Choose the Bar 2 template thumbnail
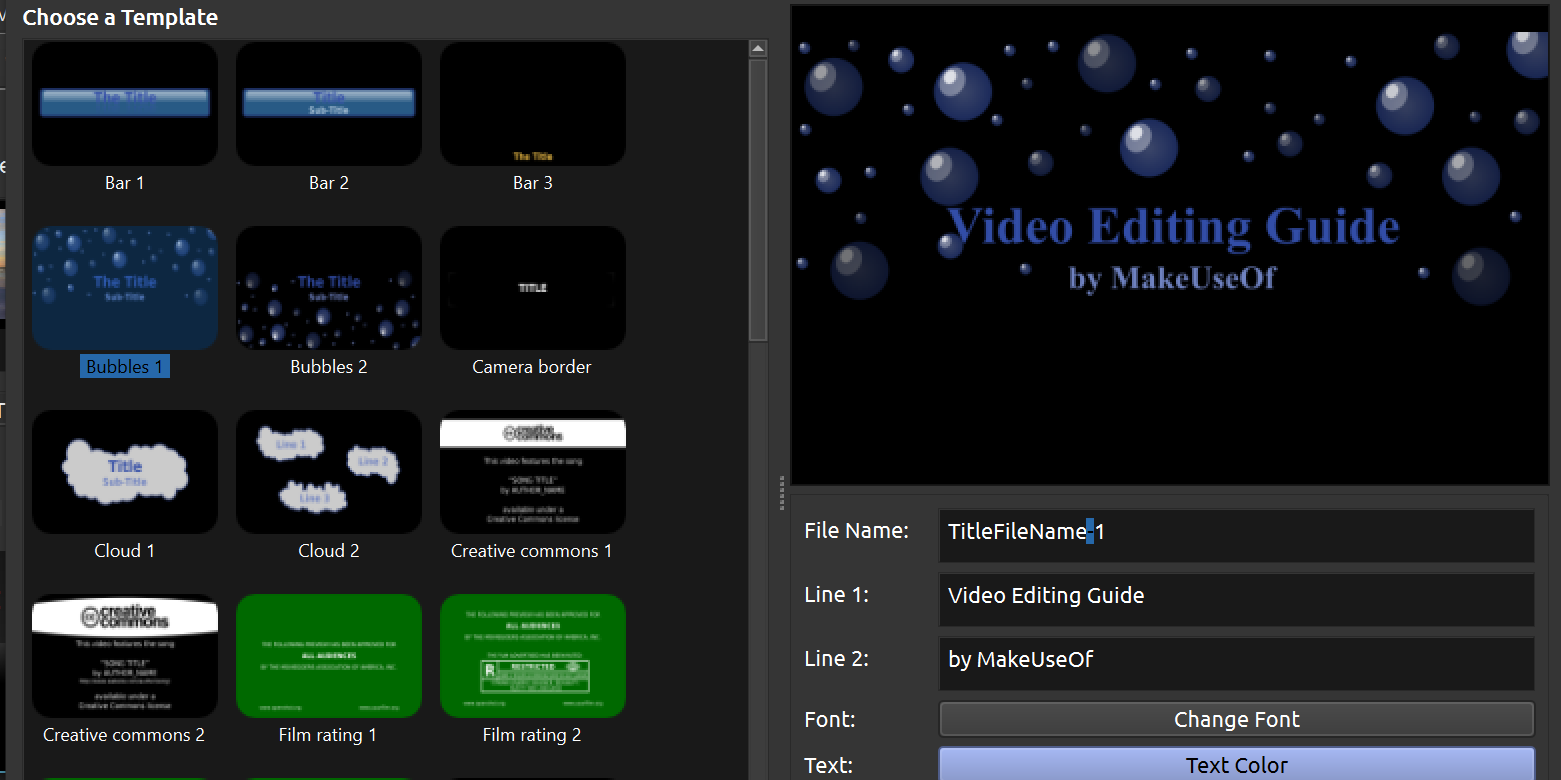This screenshot has width=1561, height=780. (x=329, y=104)
